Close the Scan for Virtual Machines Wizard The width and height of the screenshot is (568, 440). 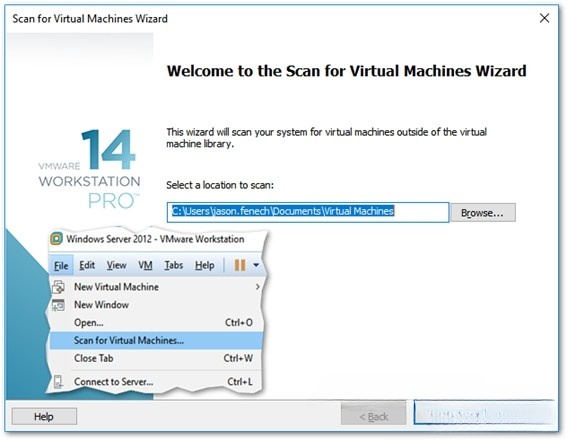544,18
